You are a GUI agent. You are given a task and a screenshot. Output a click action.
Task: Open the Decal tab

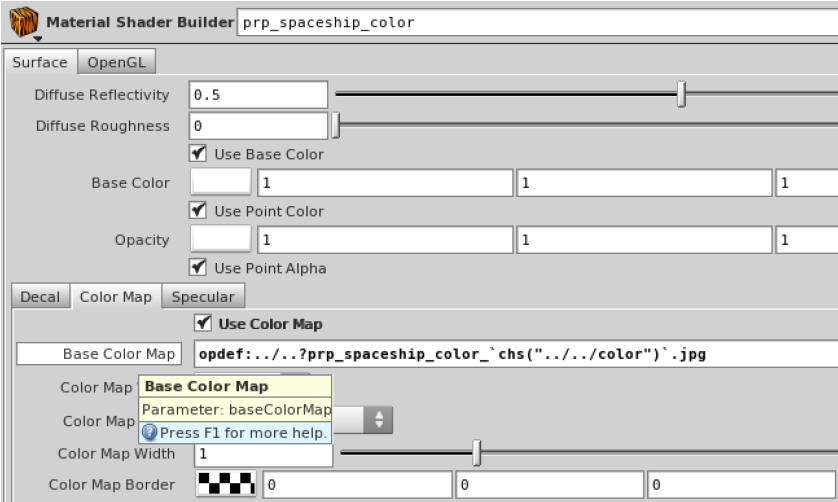(x=40, y=297)
